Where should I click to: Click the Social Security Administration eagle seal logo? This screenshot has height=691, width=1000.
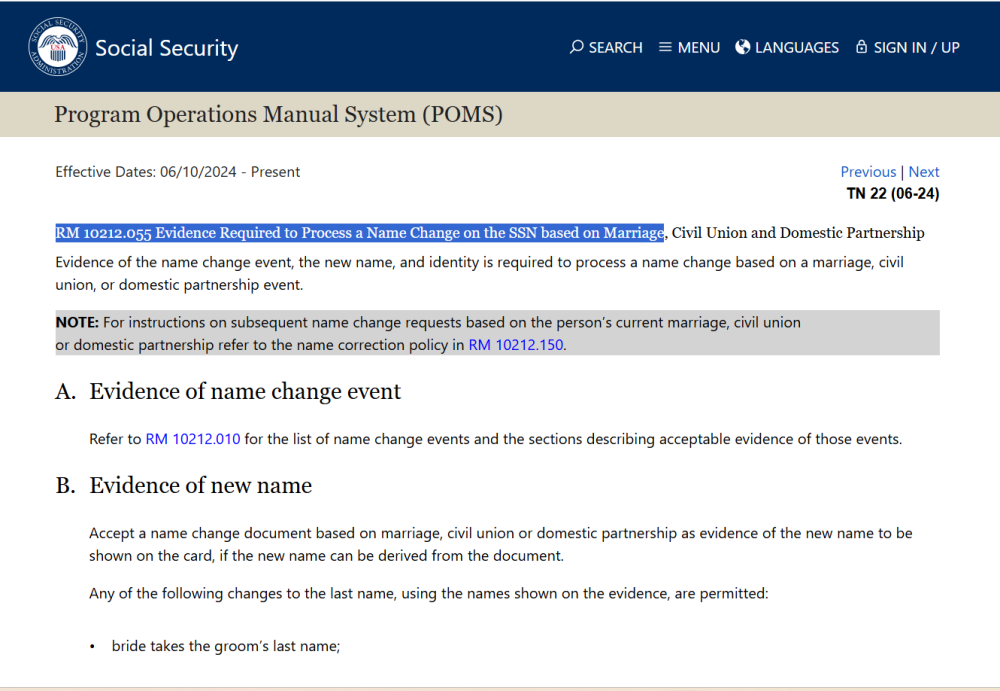(x=58, y=48)
